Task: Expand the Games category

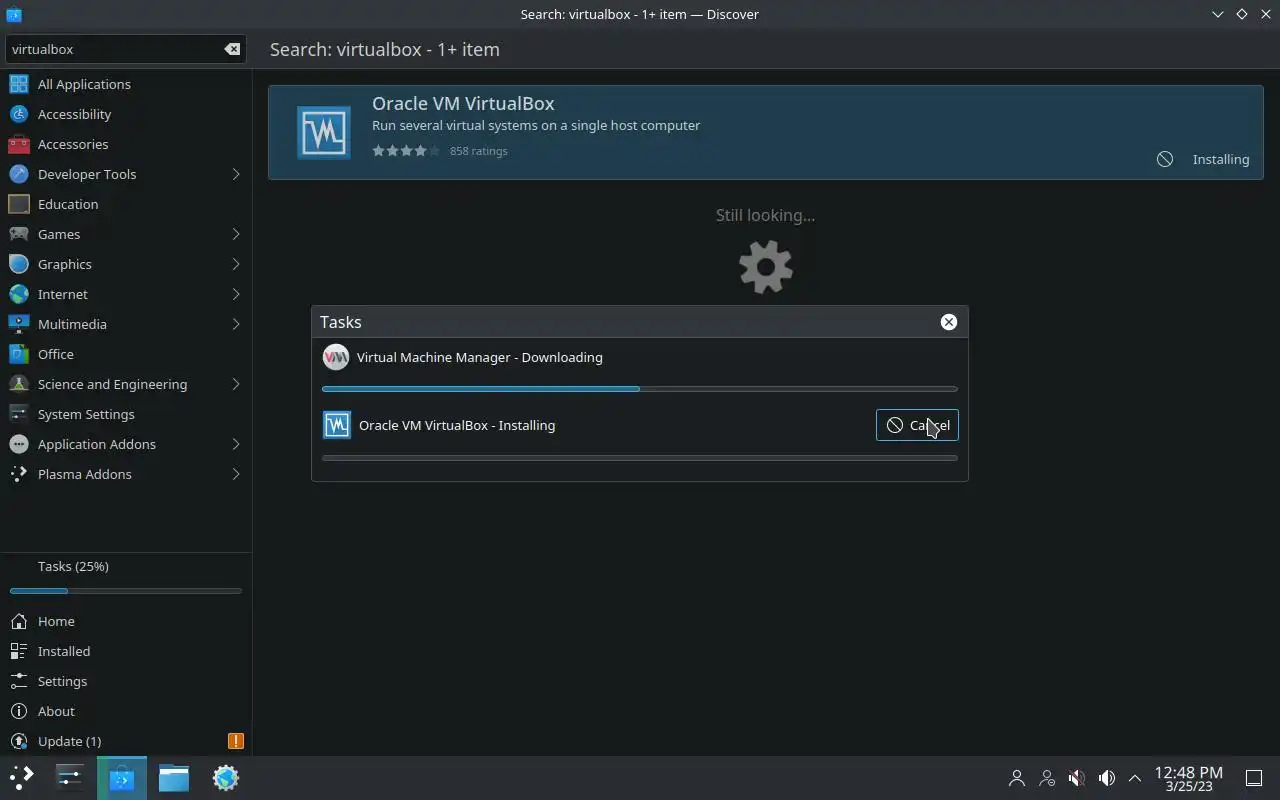Action: pyautogui.click(x=236, y=234)
